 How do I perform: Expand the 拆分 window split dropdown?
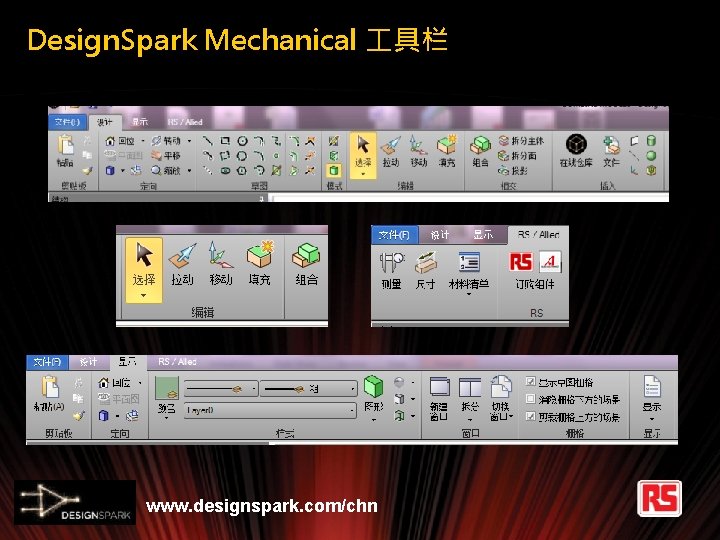470,420
